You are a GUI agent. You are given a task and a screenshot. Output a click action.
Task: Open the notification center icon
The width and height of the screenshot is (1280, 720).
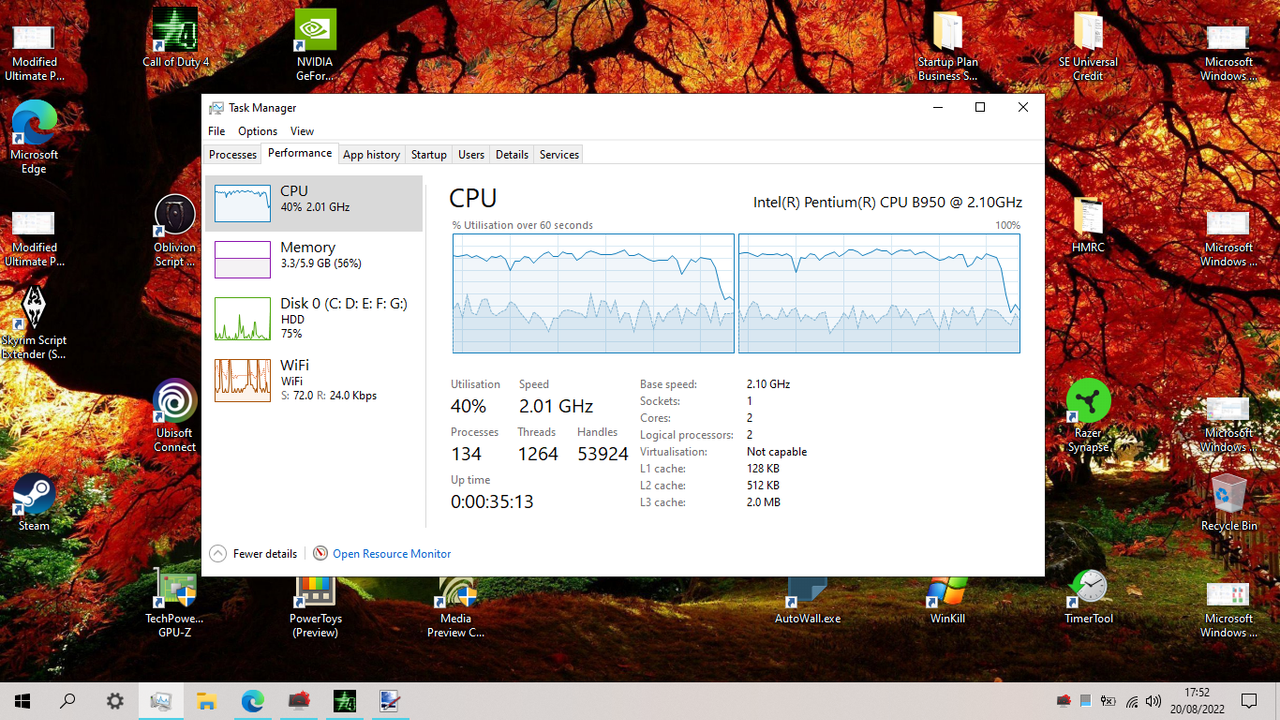[1249, 701]
